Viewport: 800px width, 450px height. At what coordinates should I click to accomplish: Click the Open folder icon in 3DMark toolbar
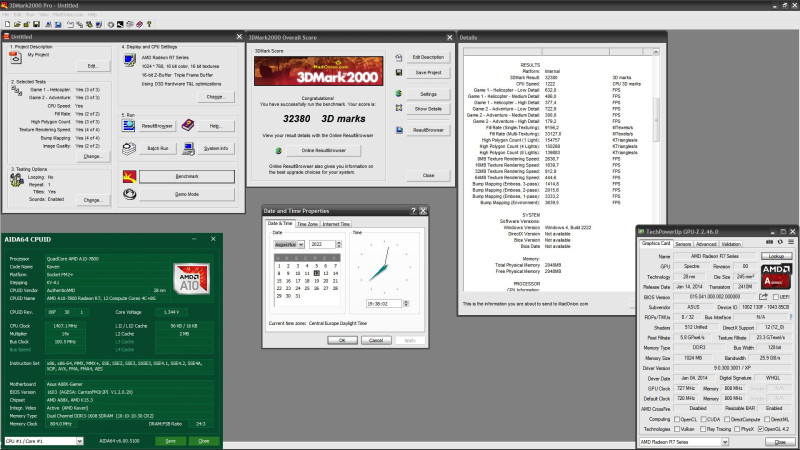point(17,24)
